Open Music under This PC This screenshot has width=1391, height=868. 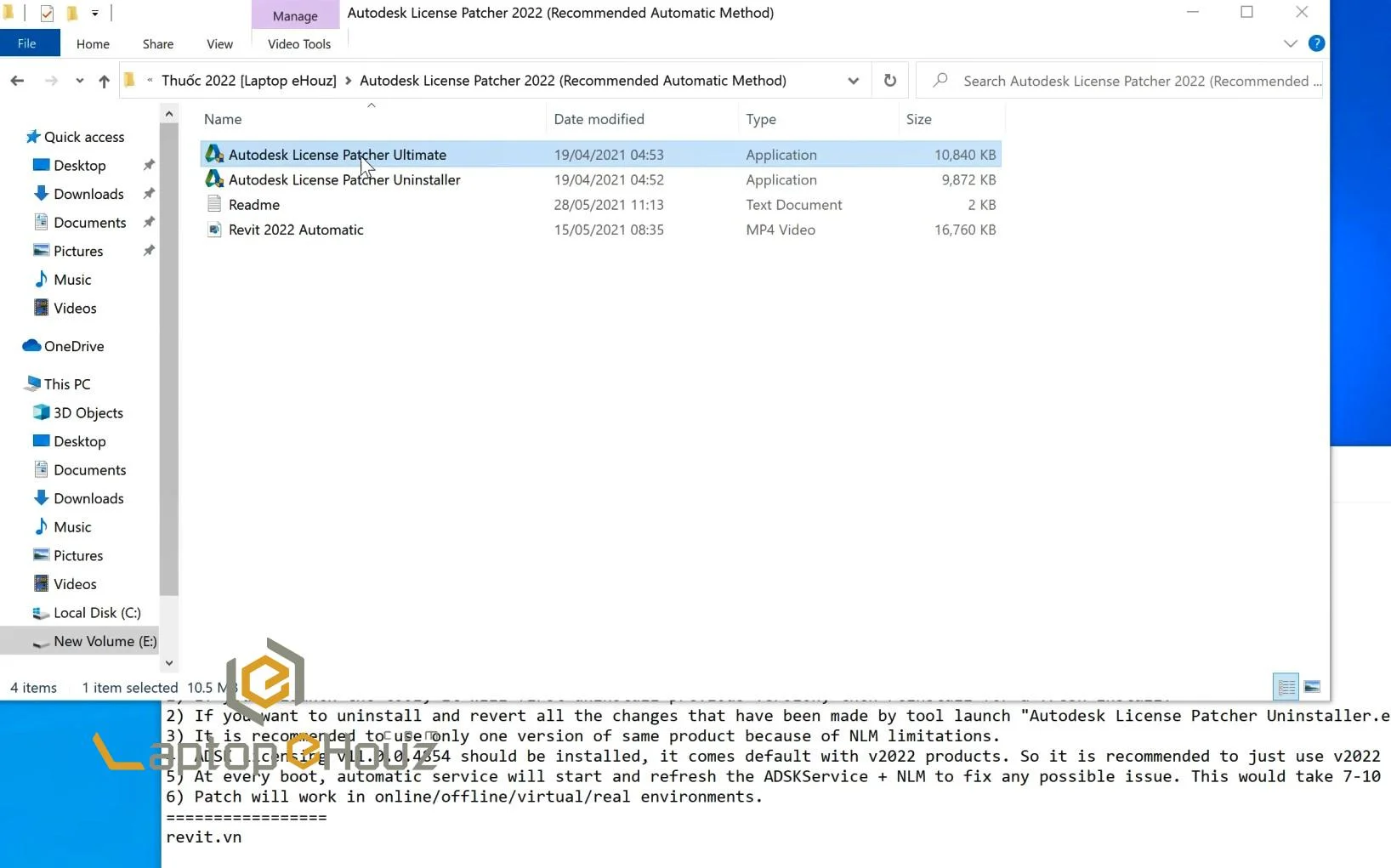click(71, 527)
